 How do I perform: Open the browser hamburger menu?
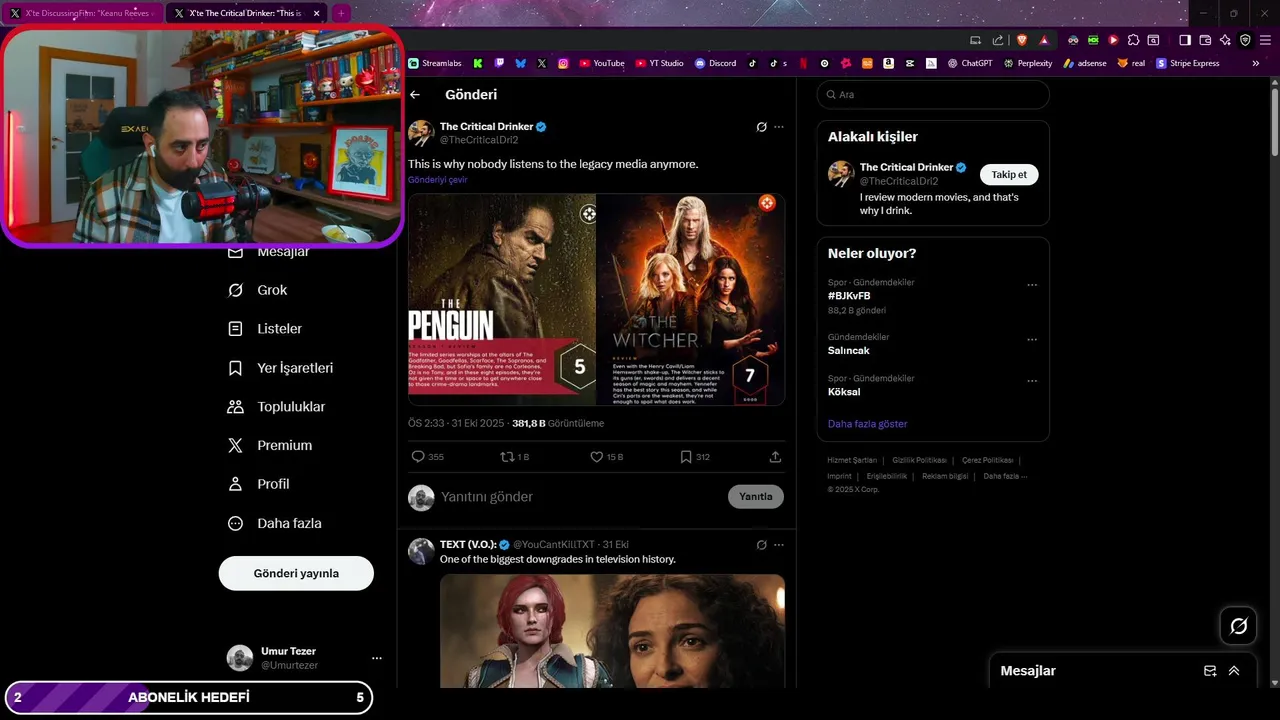coord(1265,40)
